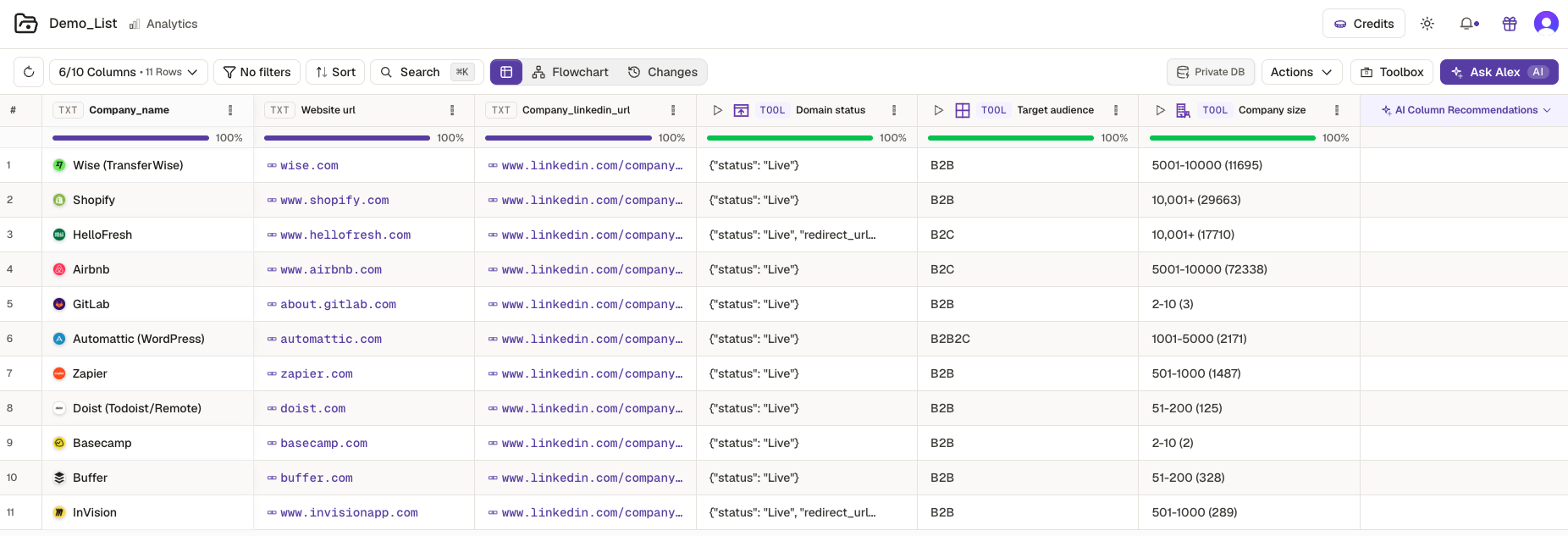Switch to the Flowchart view
The height and width of the screenshot is (536, 1568).
tap(570, 72)
